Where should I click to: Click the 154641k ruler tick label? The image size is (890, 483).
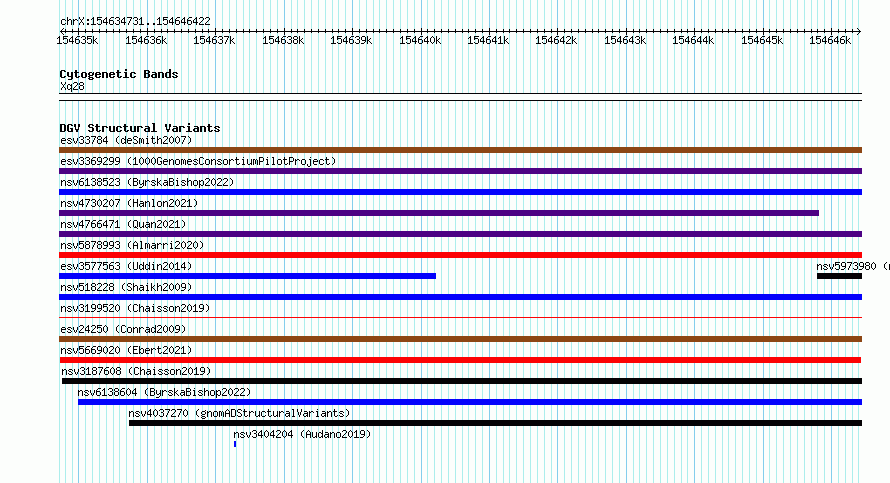click(x=488, y=40)
